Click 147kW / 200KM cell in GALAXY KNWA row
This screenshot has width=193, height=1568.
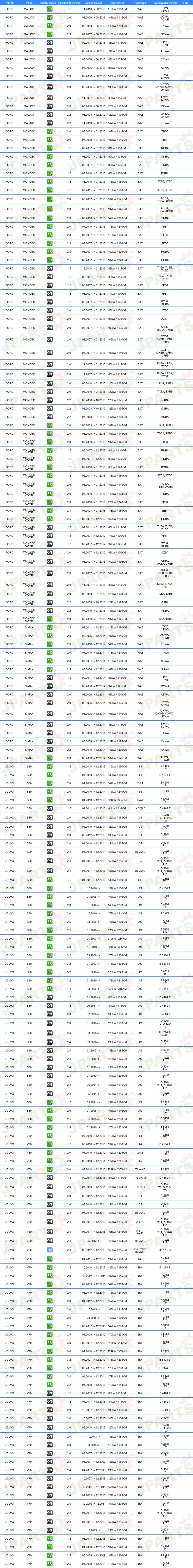click(x=117, y=123)
